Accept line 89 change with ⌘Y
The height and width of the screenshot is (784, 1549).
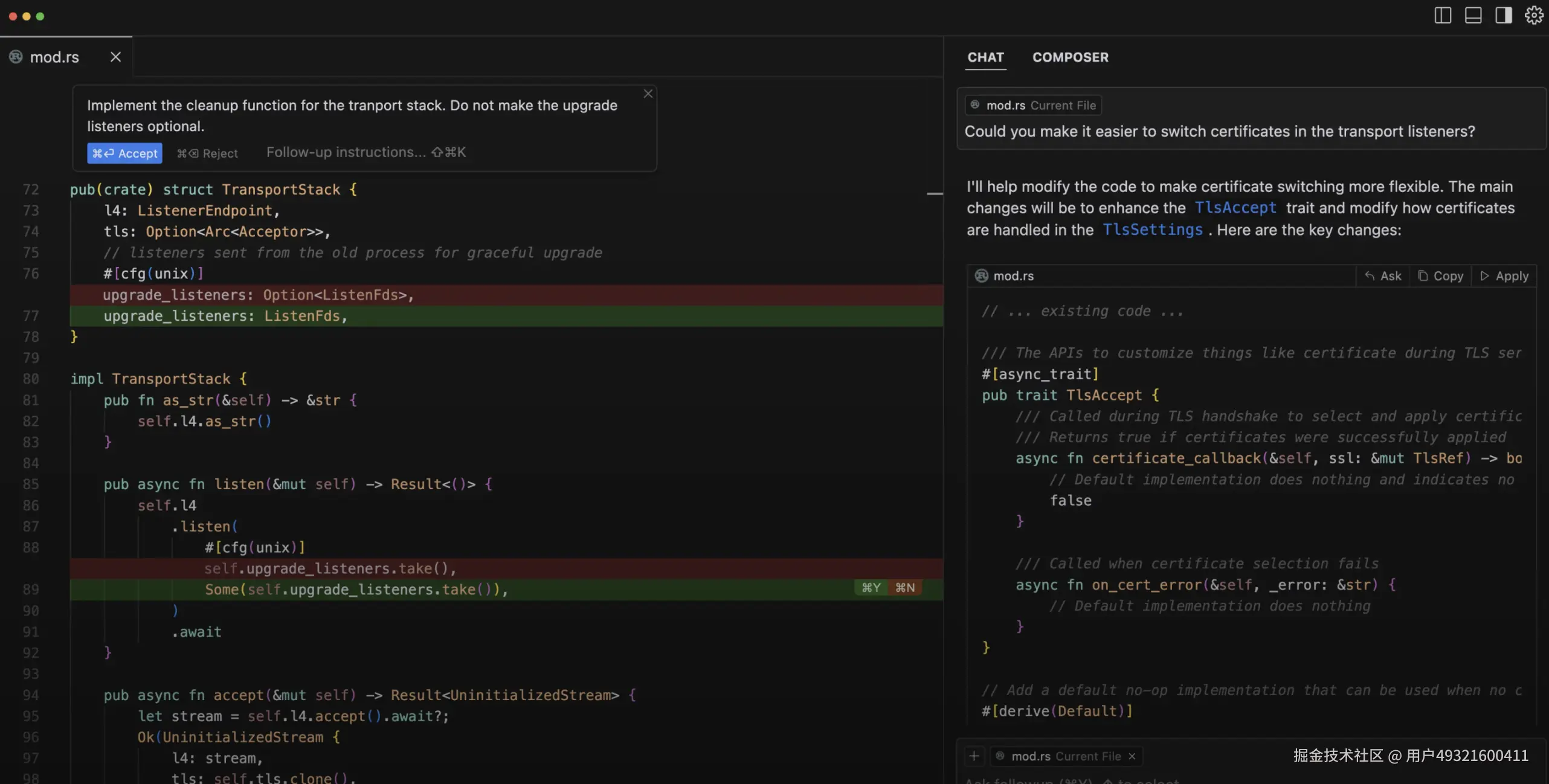pyautogui.click(x=871, y=588)
